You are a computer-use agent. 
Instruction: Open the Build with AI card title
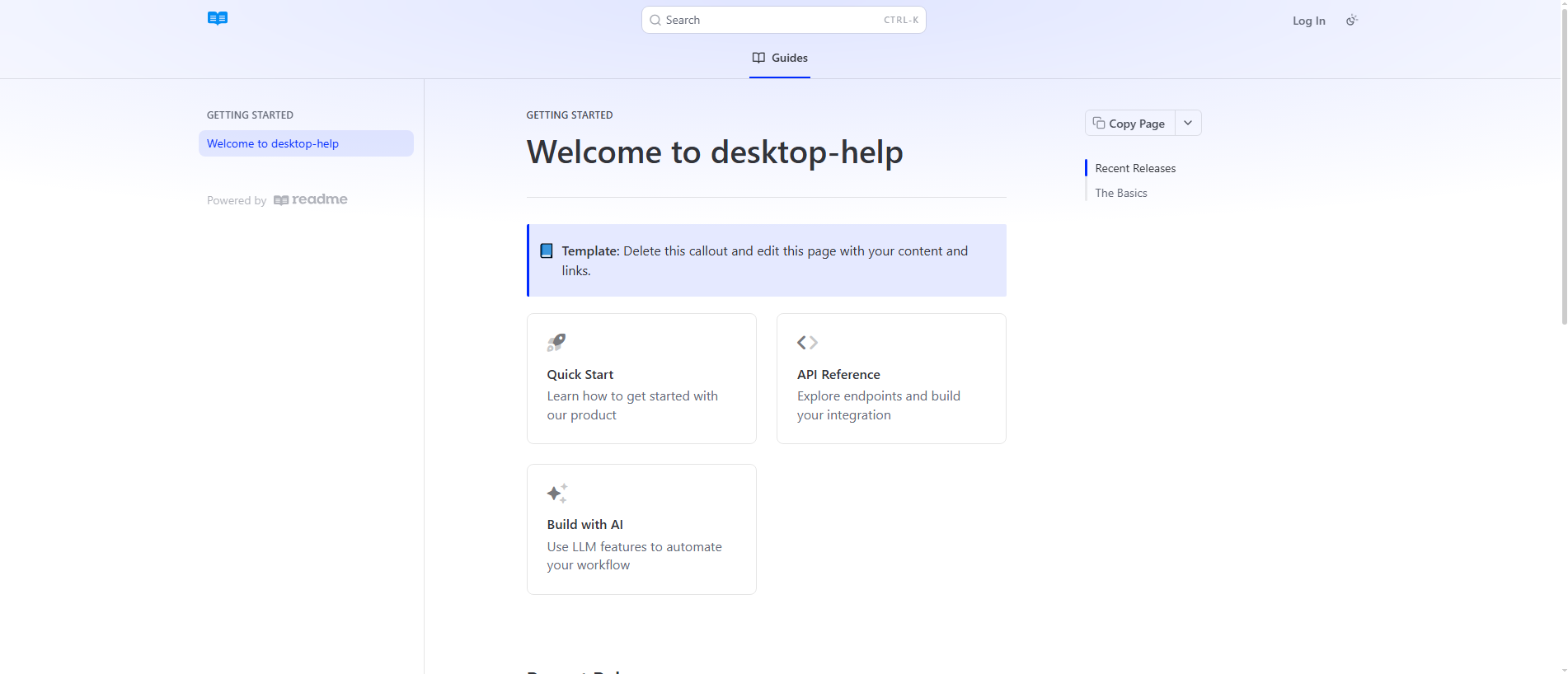click(x=584, y=524)
